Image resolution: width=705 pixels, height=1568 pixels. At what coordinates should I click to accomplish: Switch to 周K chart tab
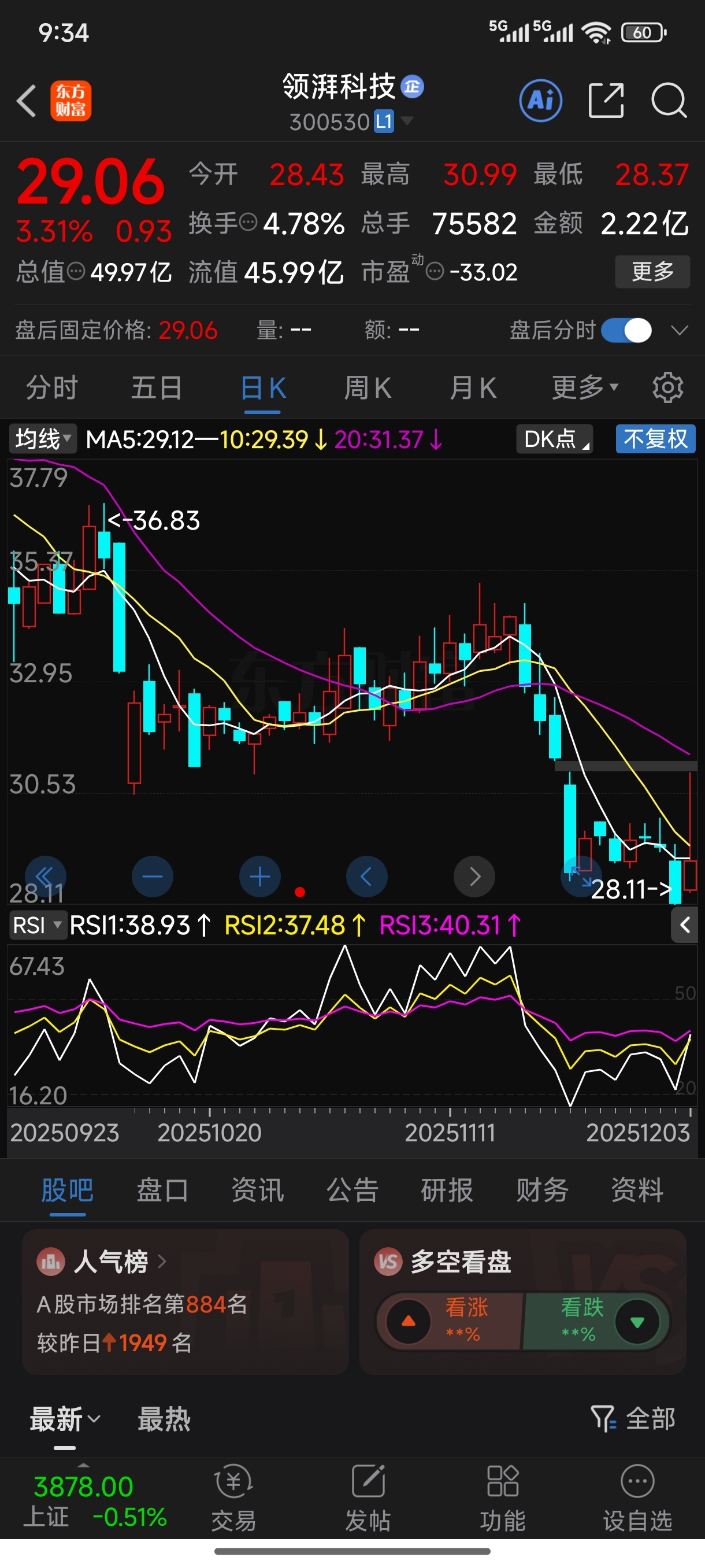[x=368, y=388]
